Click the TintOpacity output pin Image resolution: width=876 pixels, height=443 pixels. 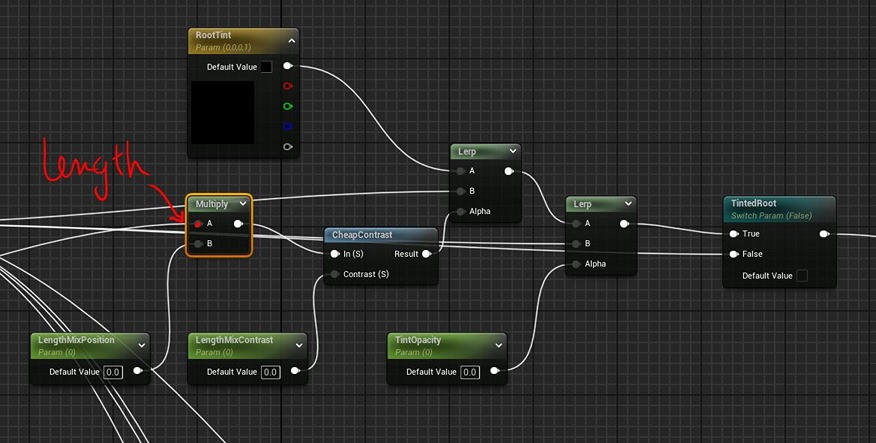pyautogui.click(x=494, y=370)
